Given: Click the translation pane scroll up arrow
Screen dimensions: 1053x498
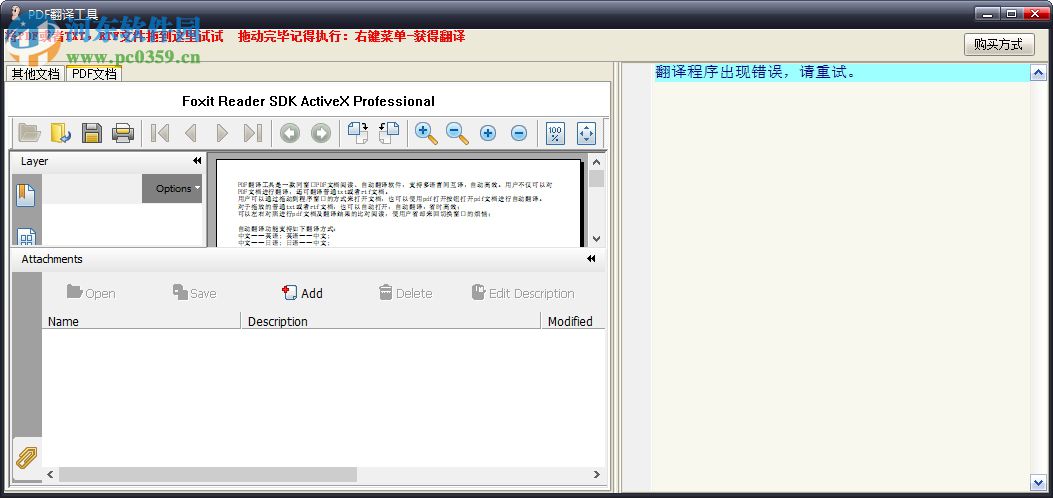Looking at the screenshot, I should coord(1038,73).
